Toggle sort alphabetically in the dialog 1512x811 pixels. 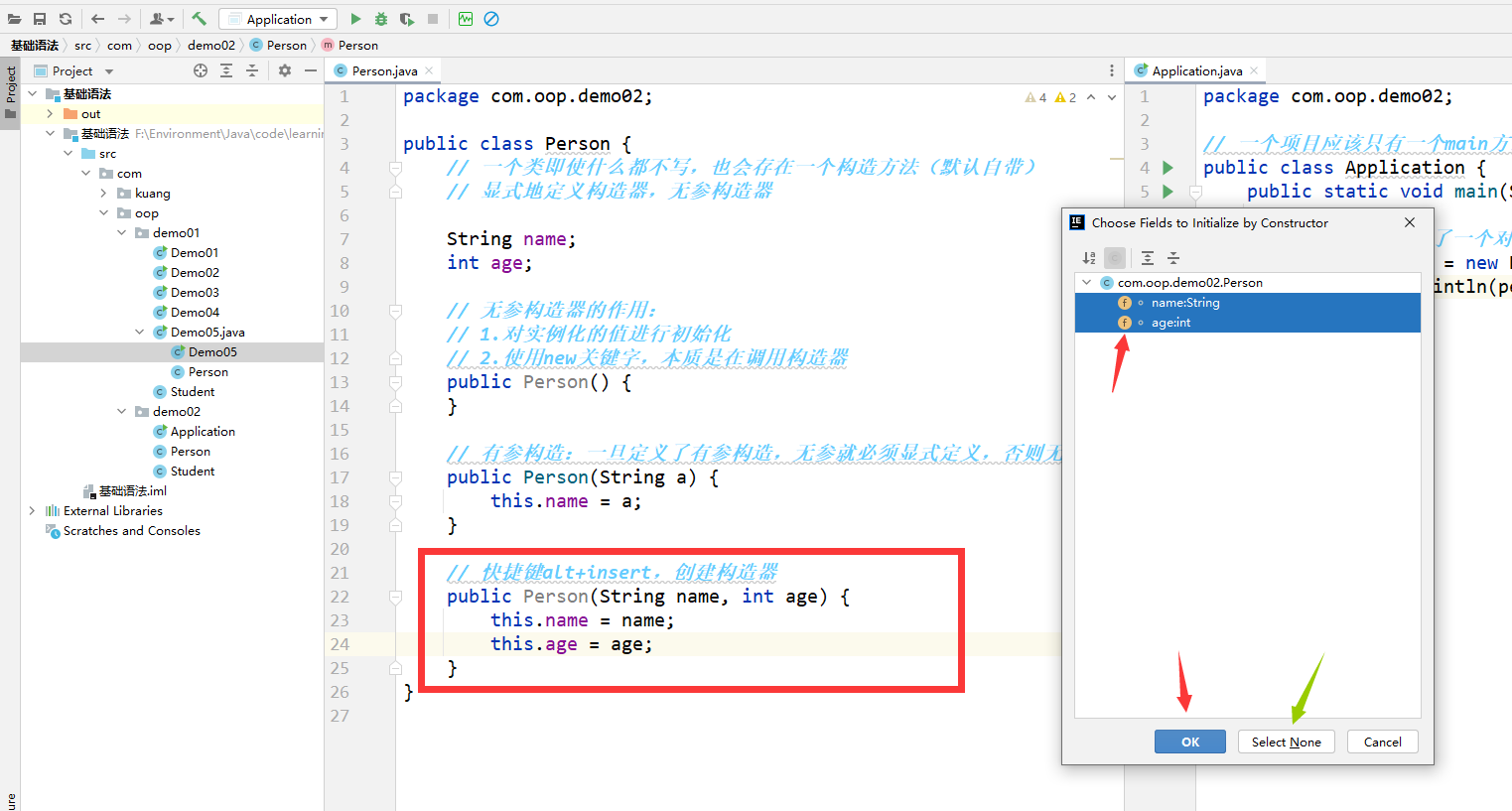tap(1089, 258)
